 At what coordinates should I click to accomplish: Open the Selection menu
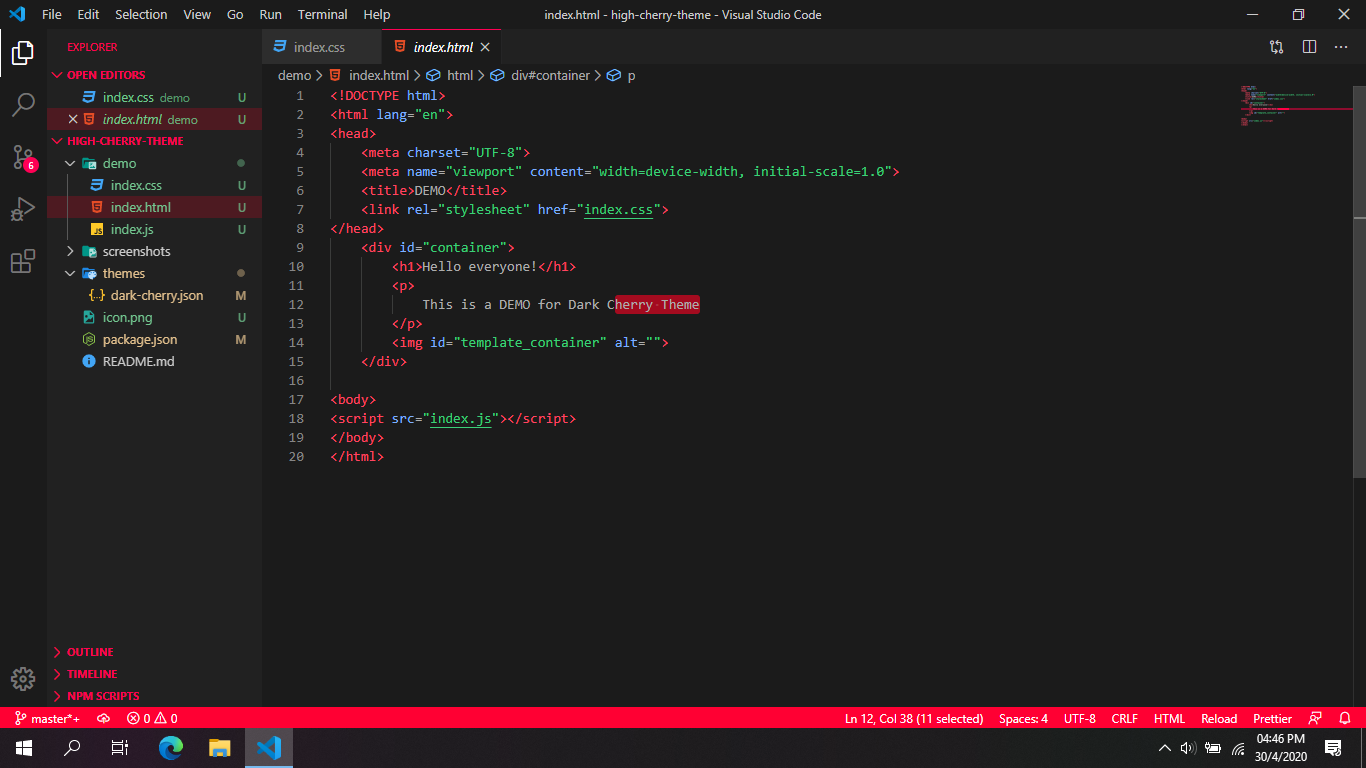tap(141, 14)
